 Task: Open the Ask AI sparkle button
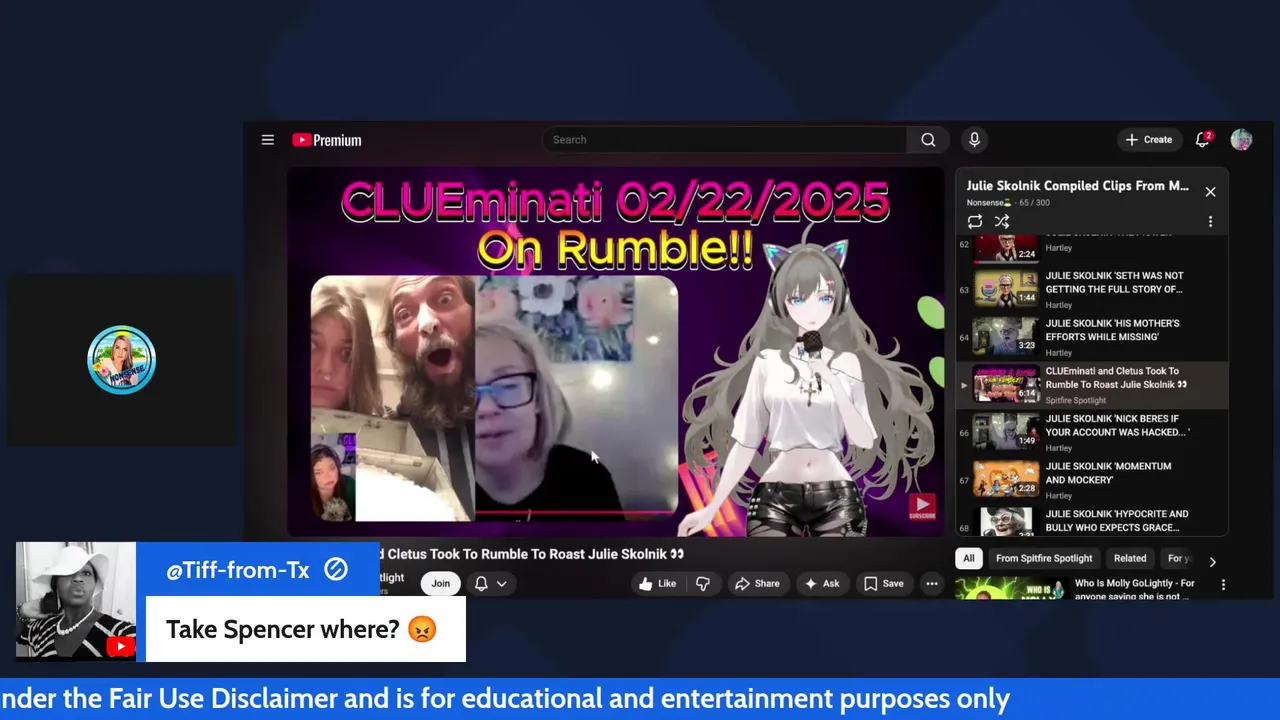[822, 584]
